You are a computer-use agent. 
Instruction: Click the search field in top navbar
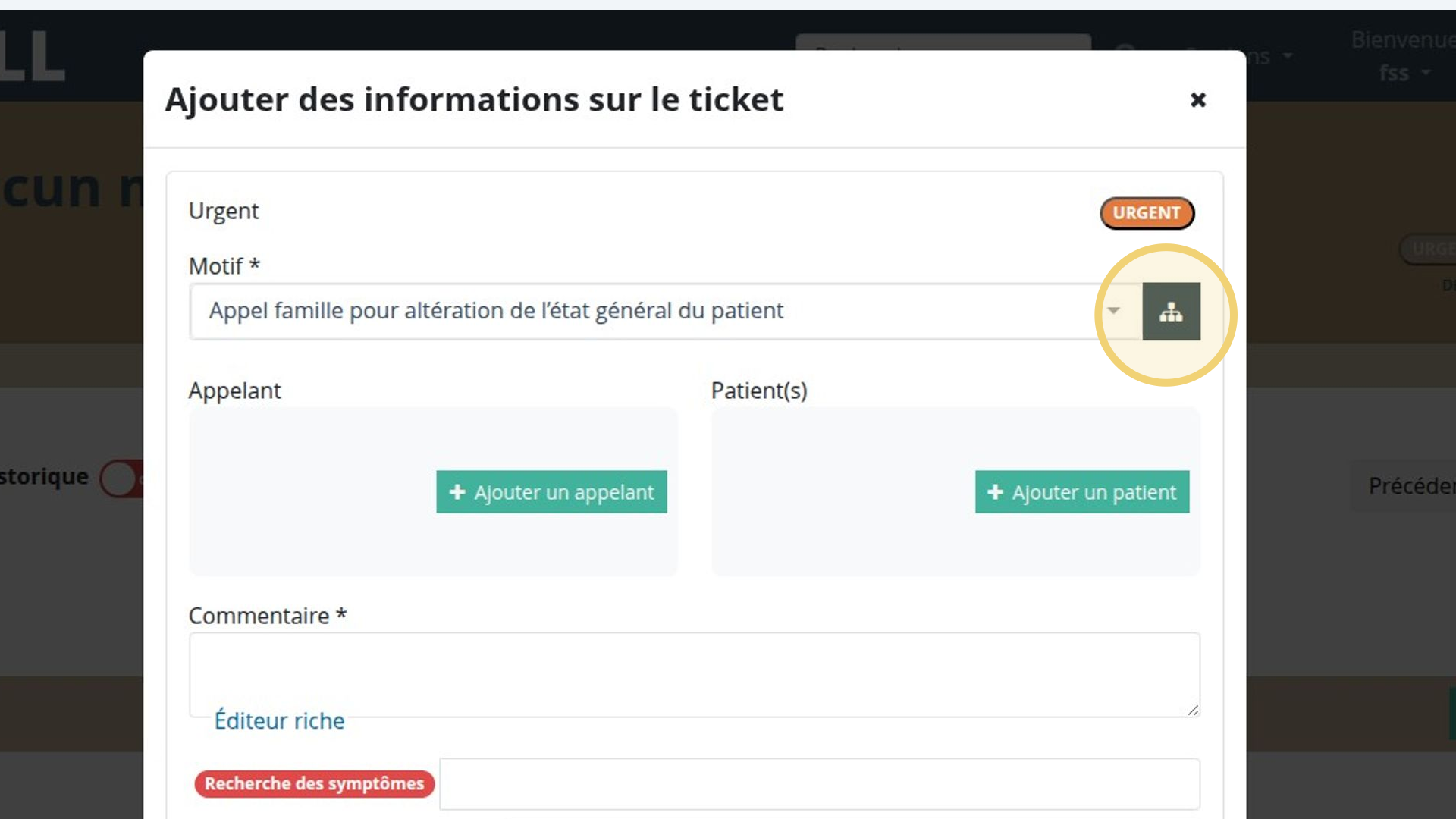(943, 42)
